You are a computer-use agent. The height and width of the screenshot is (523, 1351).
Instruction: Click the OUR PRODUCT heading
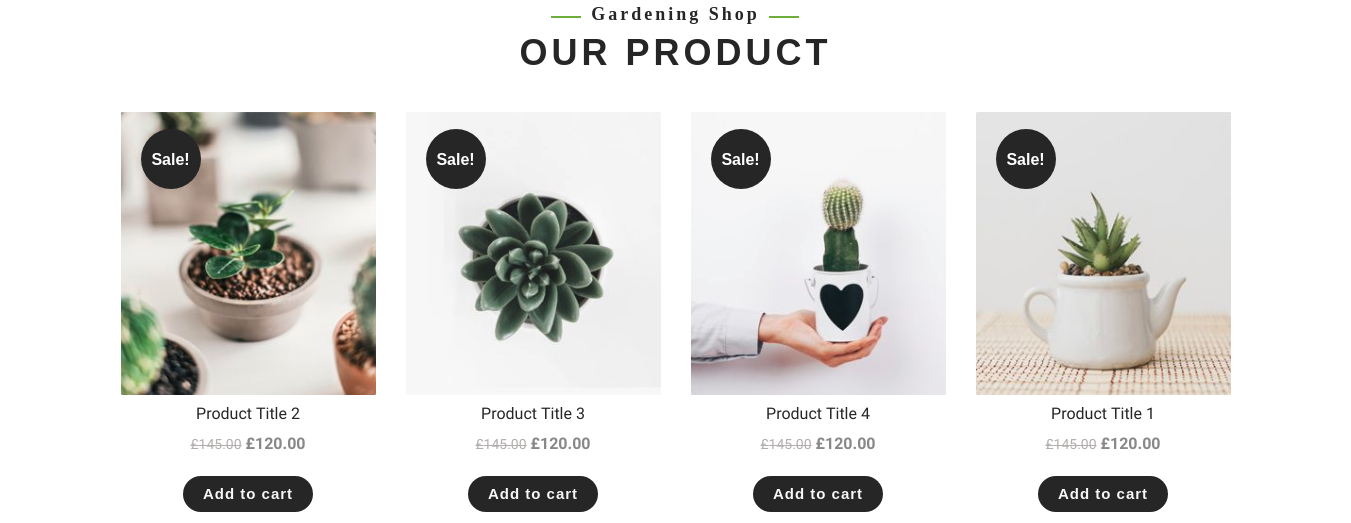coord(675,52)
